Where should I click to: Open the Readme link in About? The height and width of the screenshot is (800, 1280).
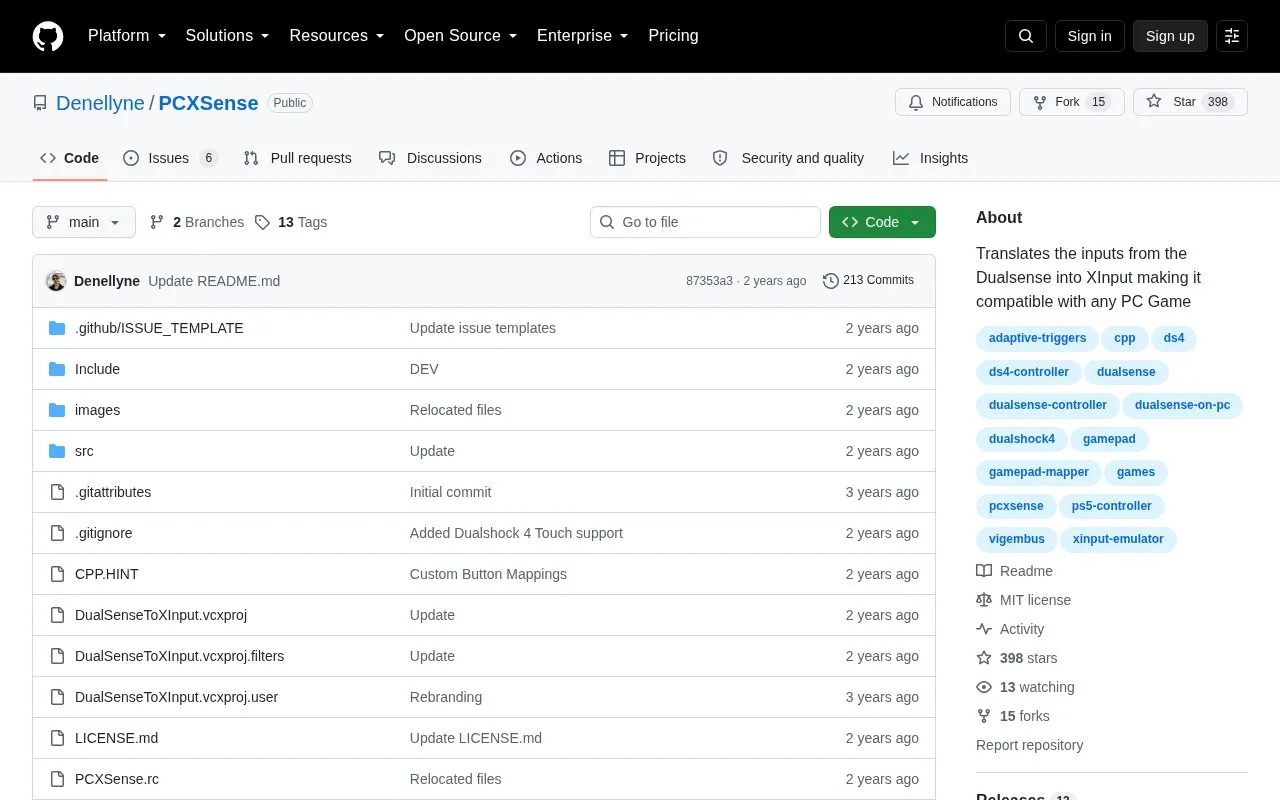(x=1014, y=571)
